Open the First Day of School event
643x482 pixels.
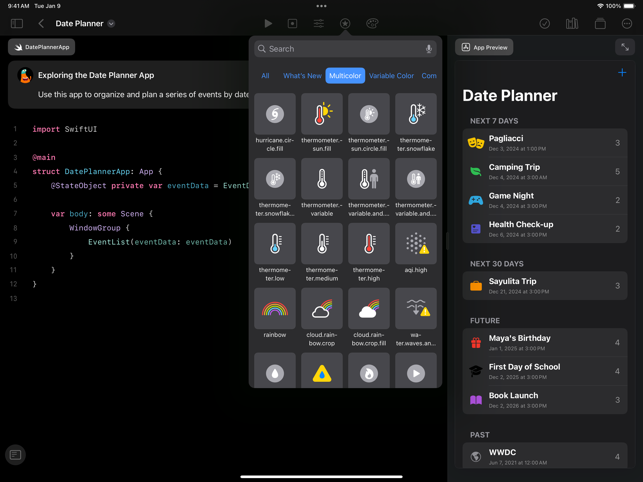[x=545, y=371]
